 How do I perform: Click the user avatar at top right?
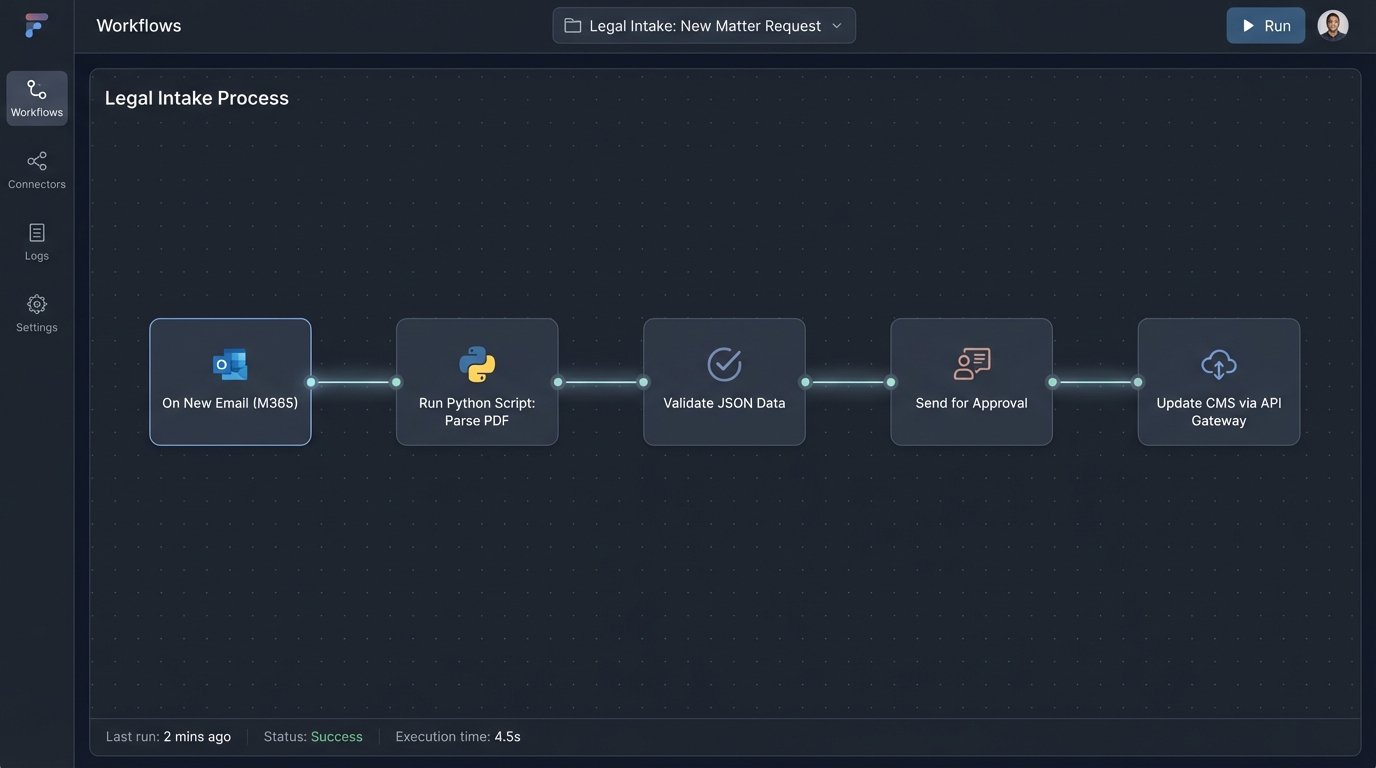pos(1332,24)
